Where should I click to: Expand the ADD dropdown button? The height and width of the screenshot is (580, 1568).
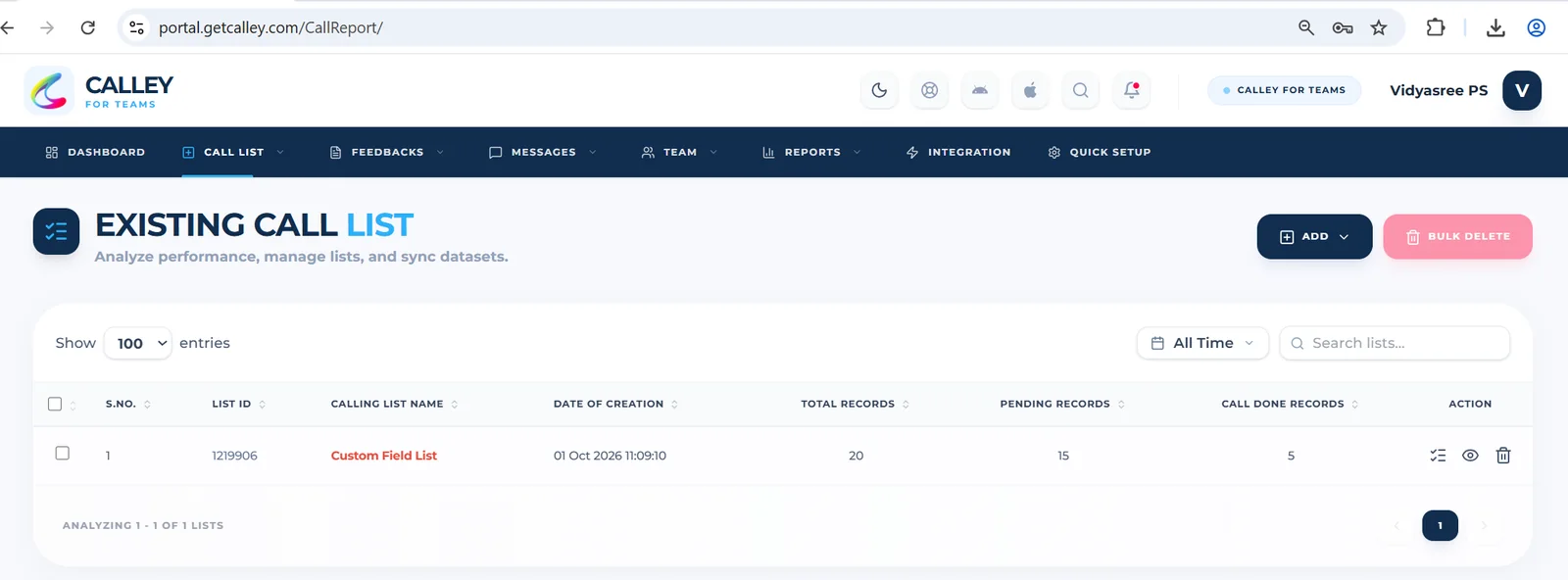1314,236
